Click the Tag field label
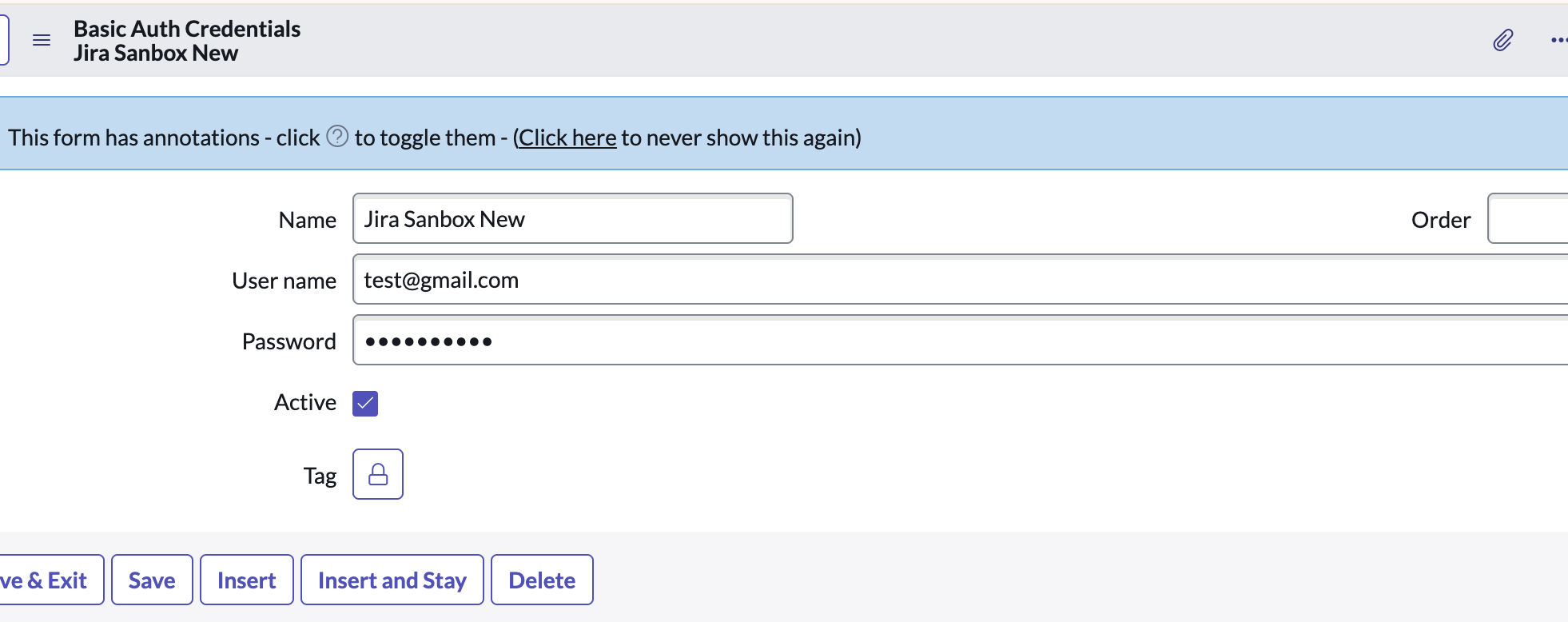Screen dimensions: 1568x622 point(320,476)
